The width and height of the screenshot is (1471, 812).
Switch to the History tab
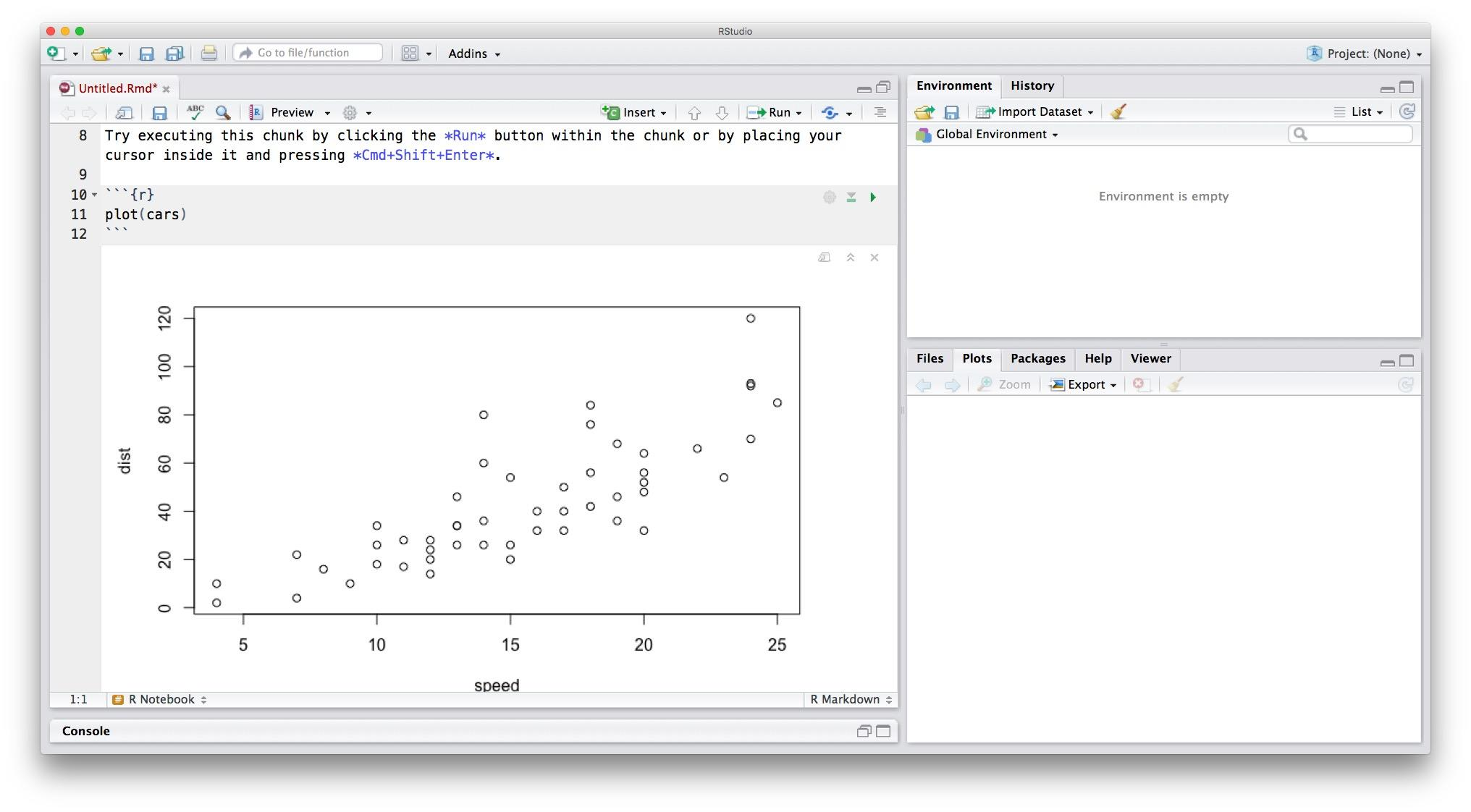click(1032, 85)
